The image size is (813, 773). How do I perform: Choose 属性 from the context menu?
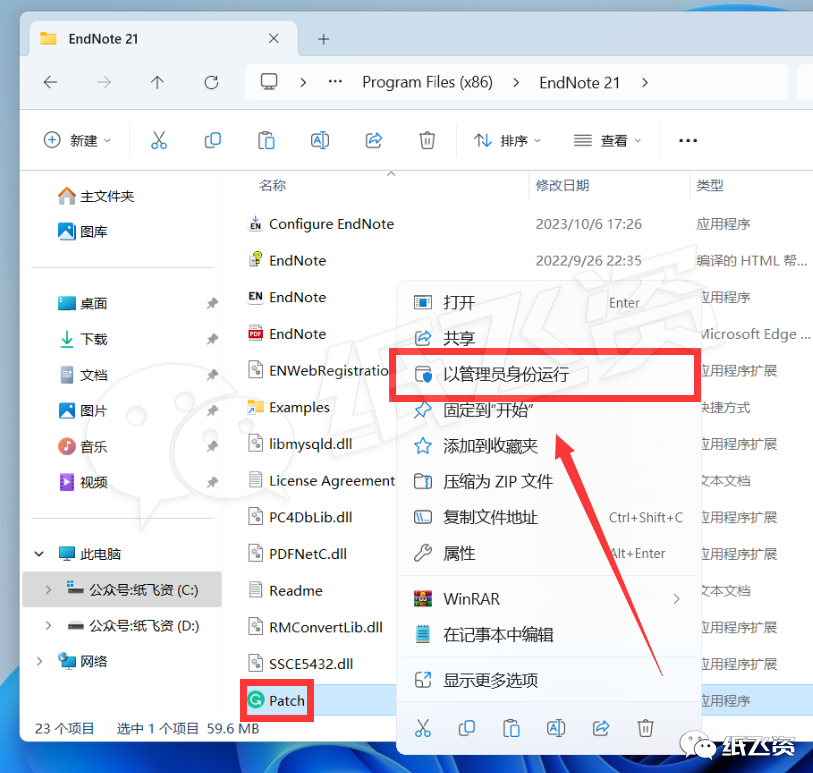[x=550, y=554]
